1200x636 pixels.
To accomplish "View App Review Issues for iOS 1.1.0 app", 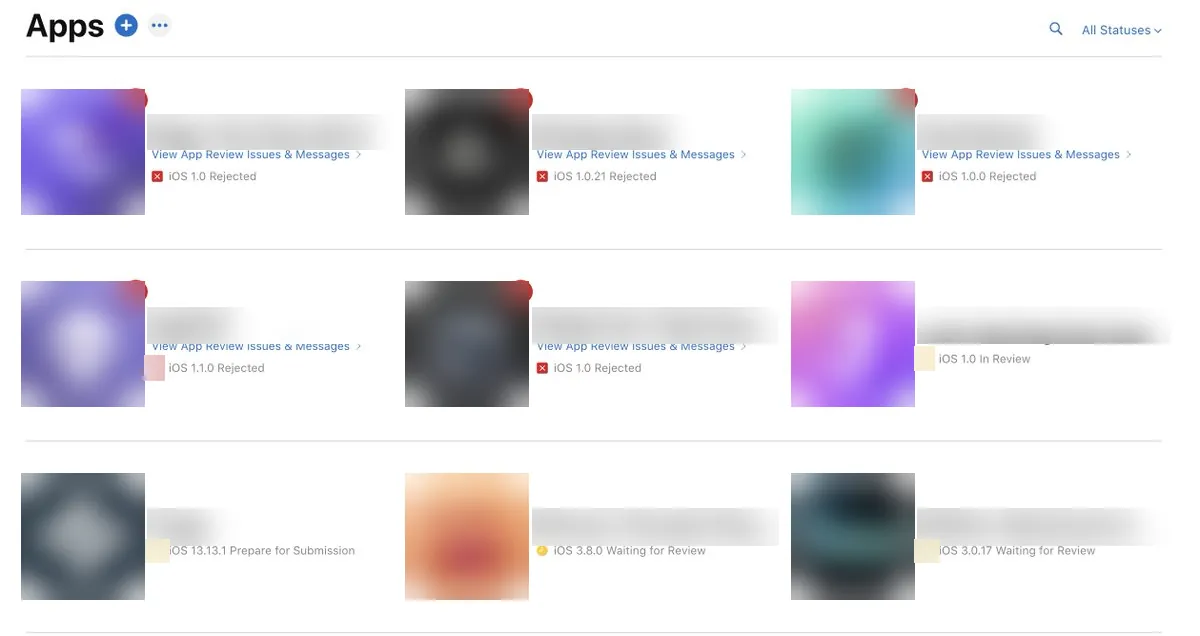I will point(250,347).
